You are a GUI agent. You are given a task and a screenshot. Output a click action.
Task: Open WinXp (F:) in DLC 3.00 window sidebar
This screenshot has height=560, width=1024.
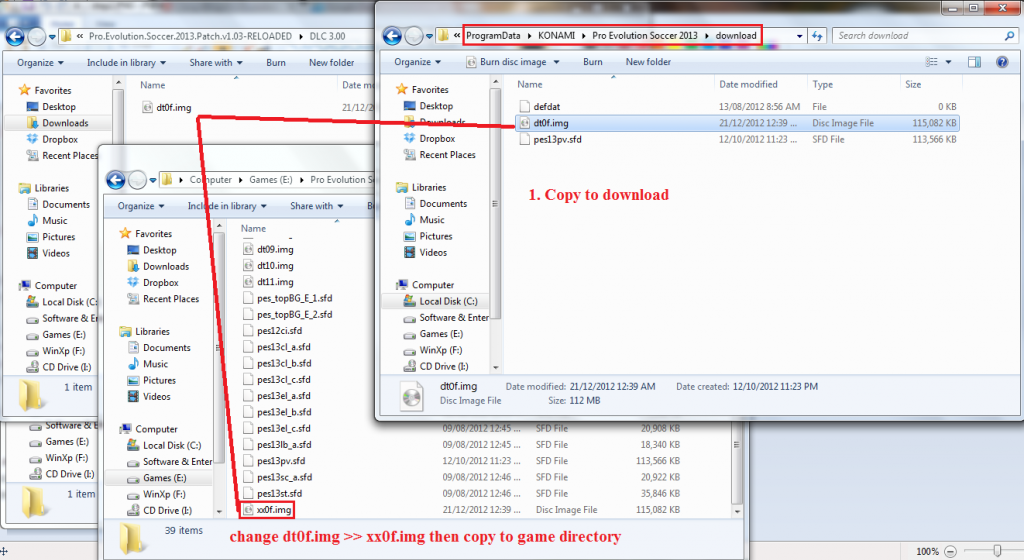coord(56,350)
